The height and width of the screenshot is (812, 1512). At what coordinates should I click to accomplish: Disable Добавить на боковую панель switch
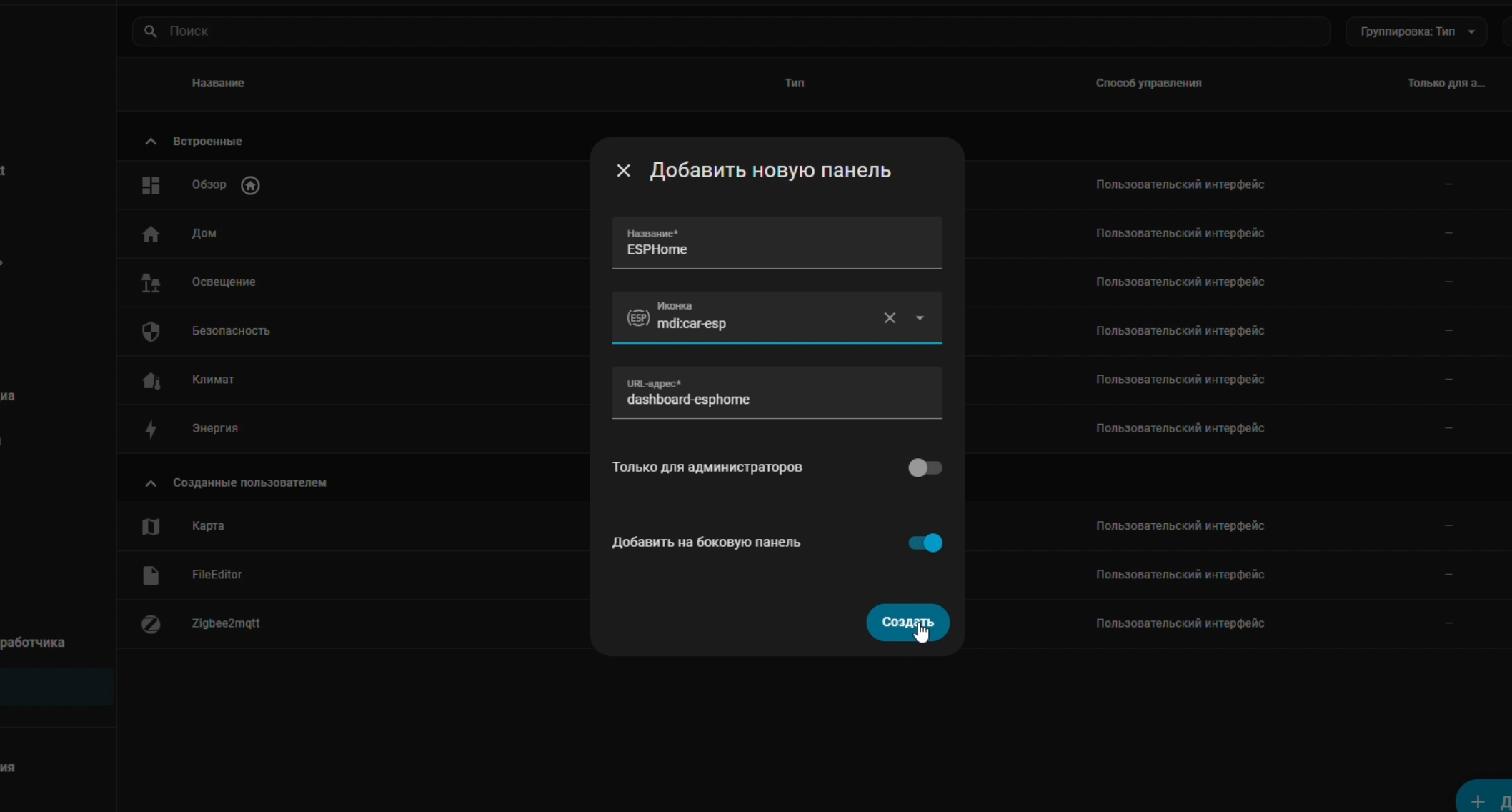(925, 543)
